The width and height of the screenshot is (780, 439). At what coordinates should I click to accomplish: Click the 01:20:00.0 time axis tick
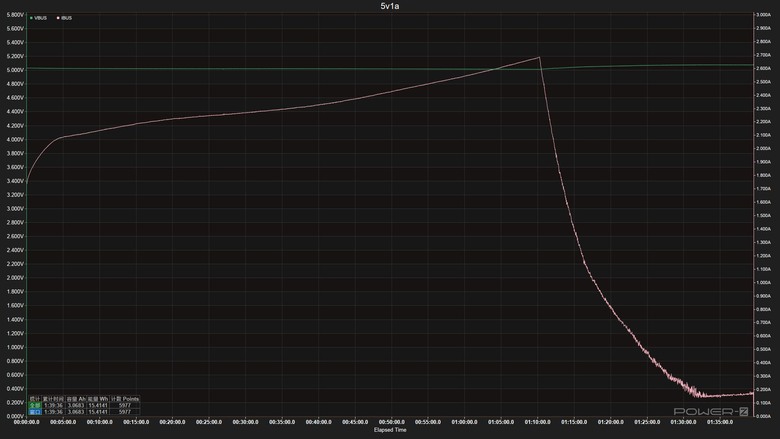pyautogui.click(x=610, y=422)
